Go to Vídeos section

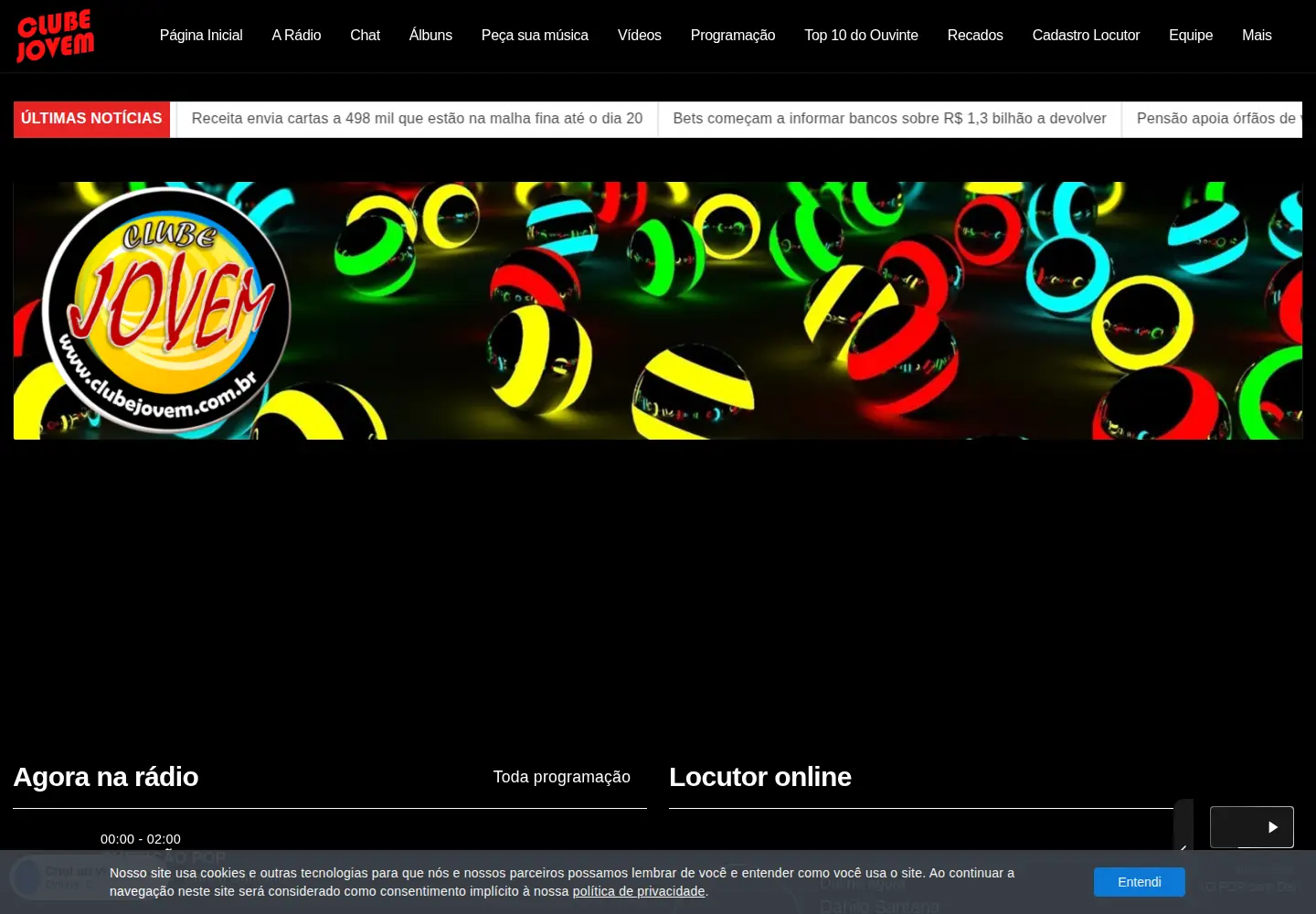click(639, 36)
